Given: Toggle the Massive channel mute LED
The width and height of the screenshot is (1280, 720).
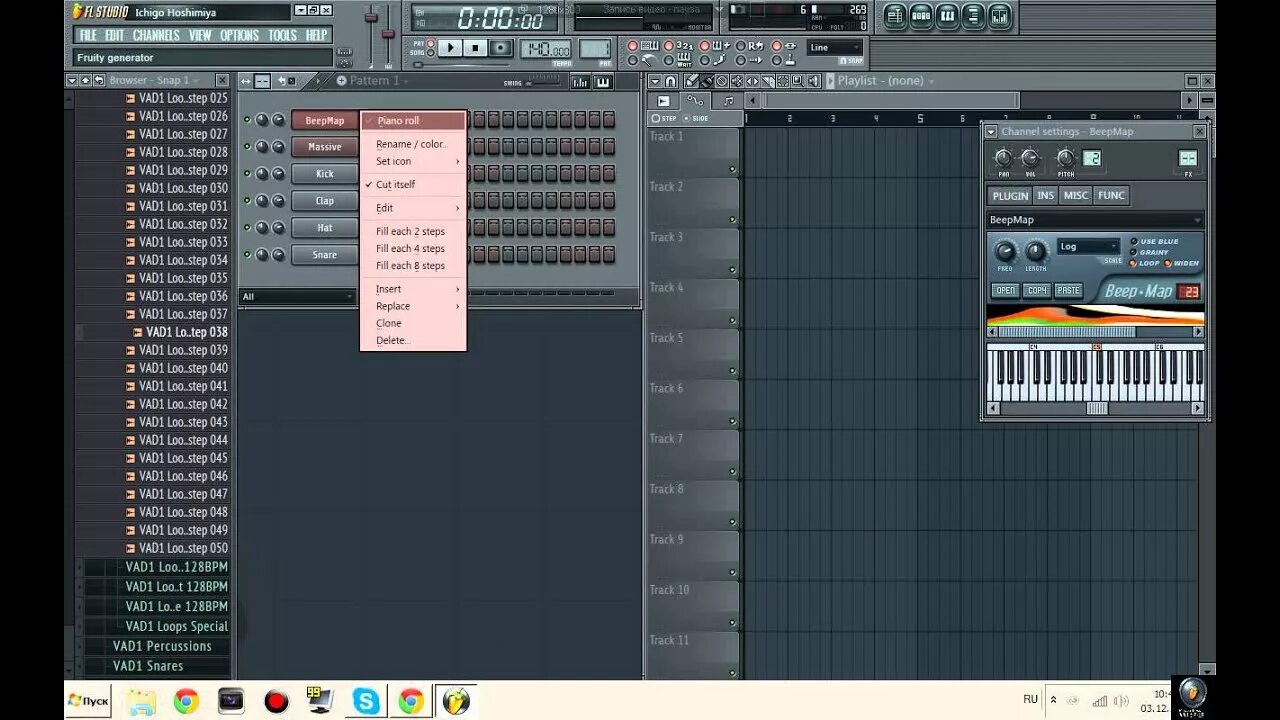Looking at the screenshot, I should click(247, 147).
